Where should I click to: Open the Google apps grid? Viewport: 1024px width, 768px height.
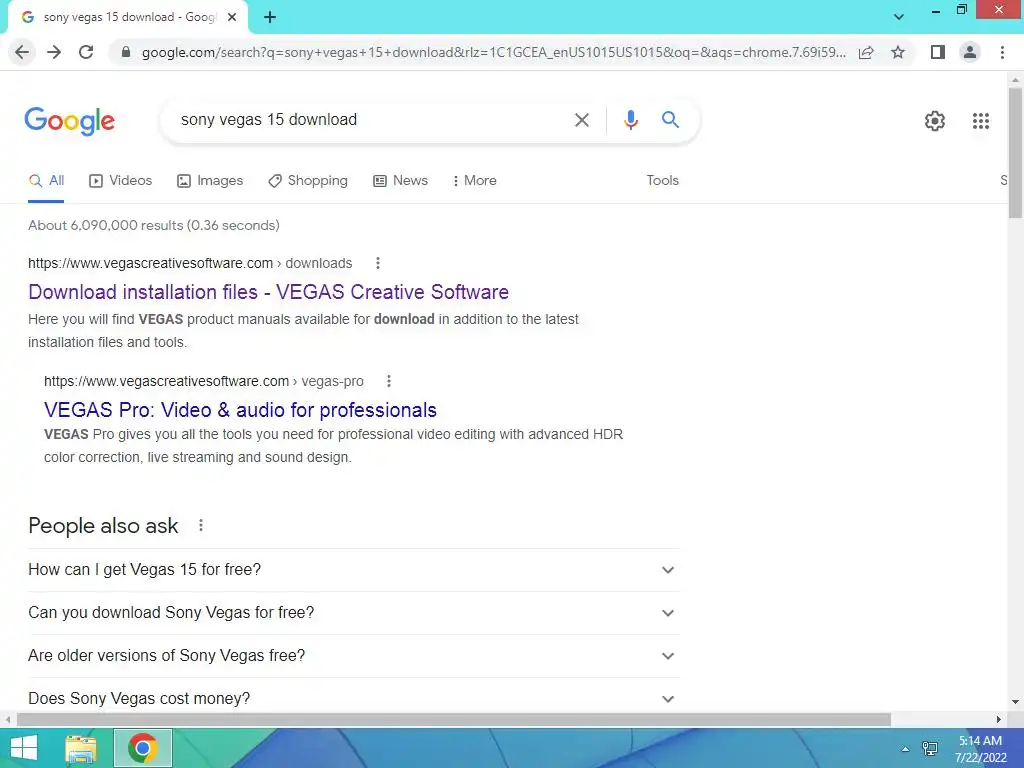click(x=981, y=121)
